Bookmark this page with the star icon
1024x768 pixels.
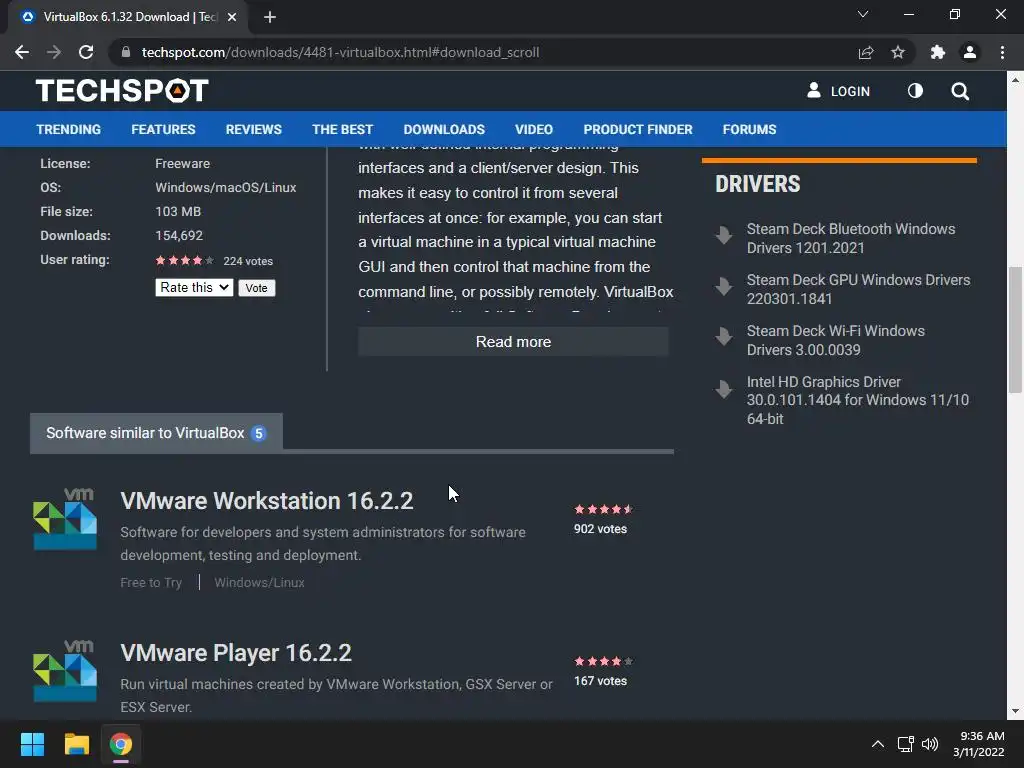click(x=898, y=52)
